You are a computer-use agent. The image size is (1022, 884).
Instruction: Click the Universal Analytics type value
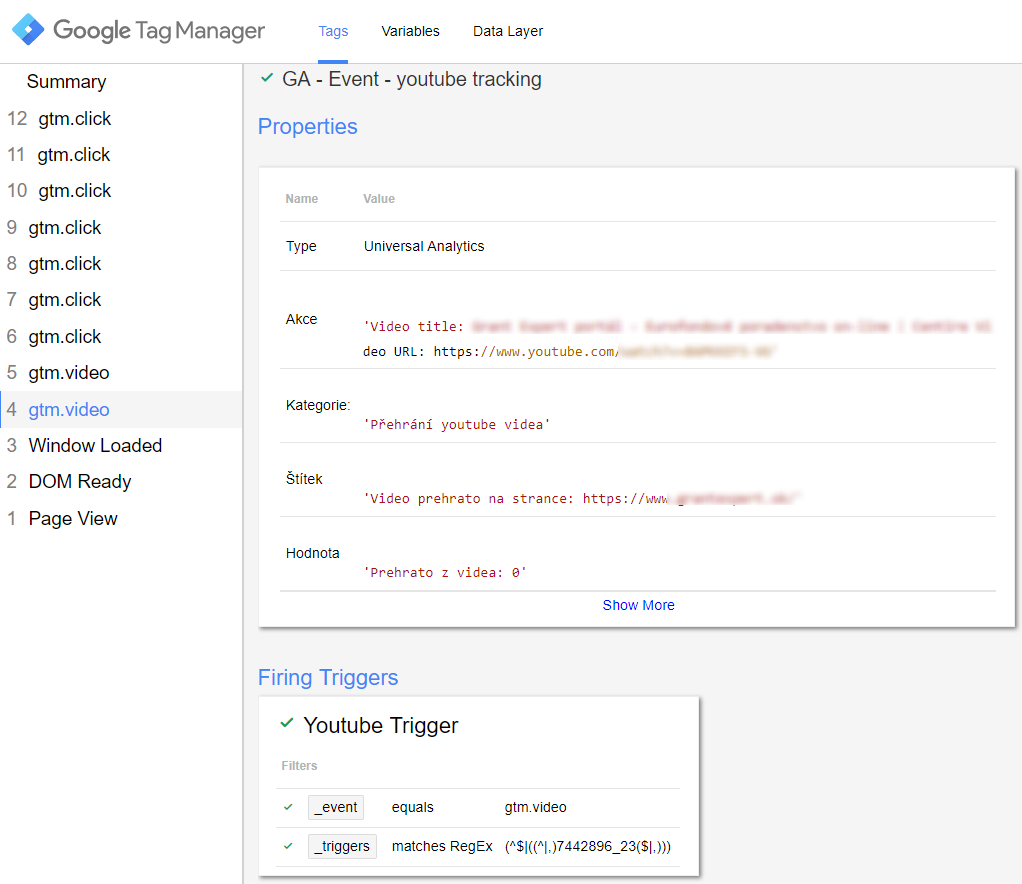tap(424, 246)
